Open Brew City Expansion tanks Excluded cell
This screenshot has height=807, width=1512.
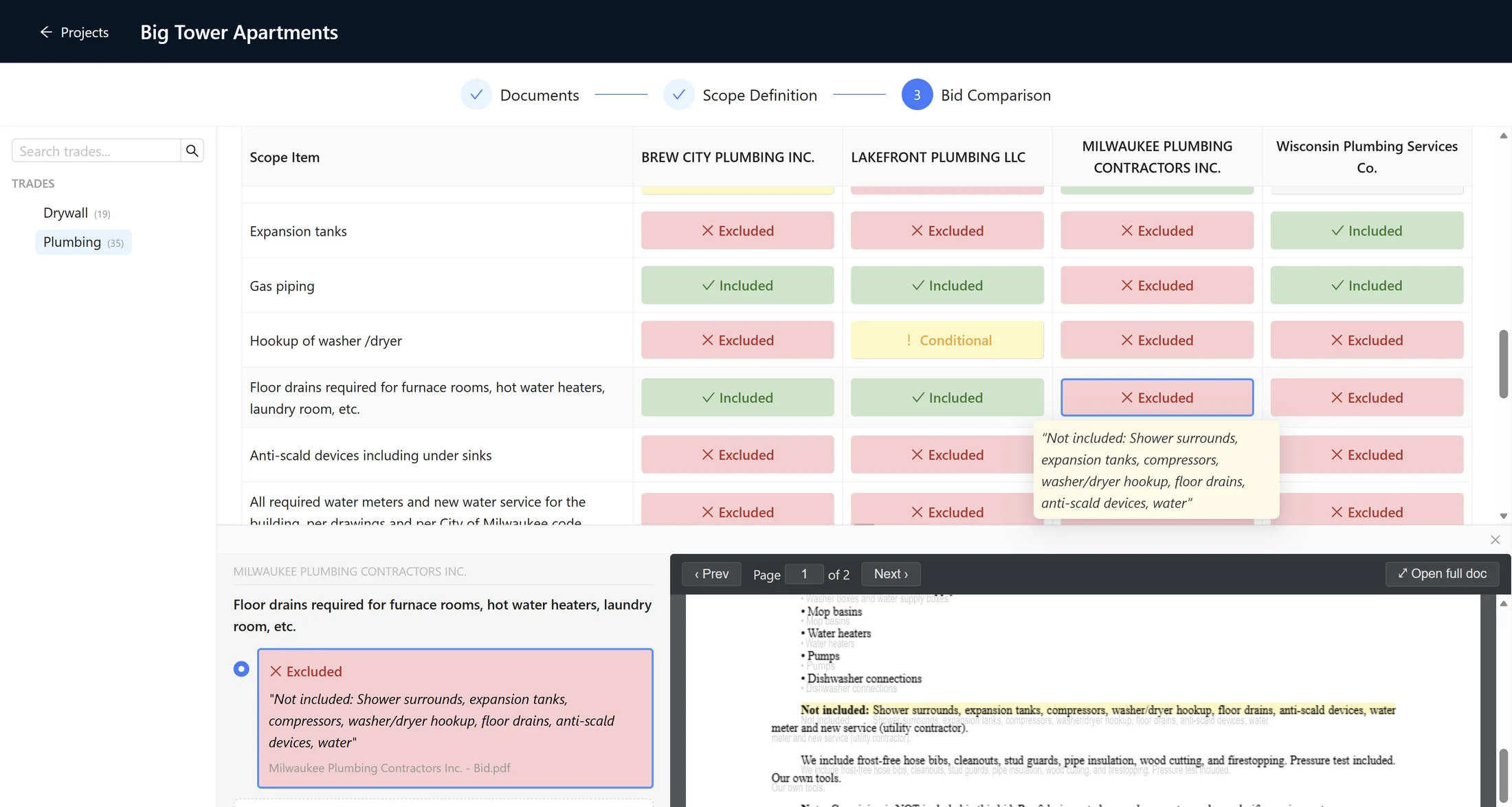[737, 230]
